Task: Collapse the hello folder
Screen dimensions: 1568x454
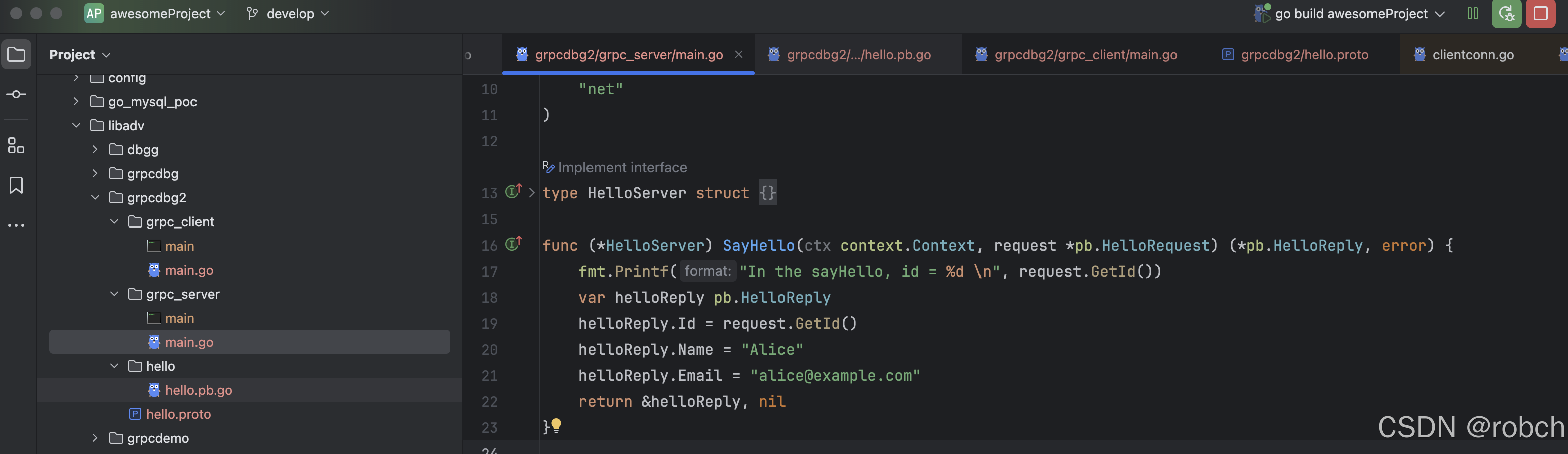Action: [x=114, y=366]
